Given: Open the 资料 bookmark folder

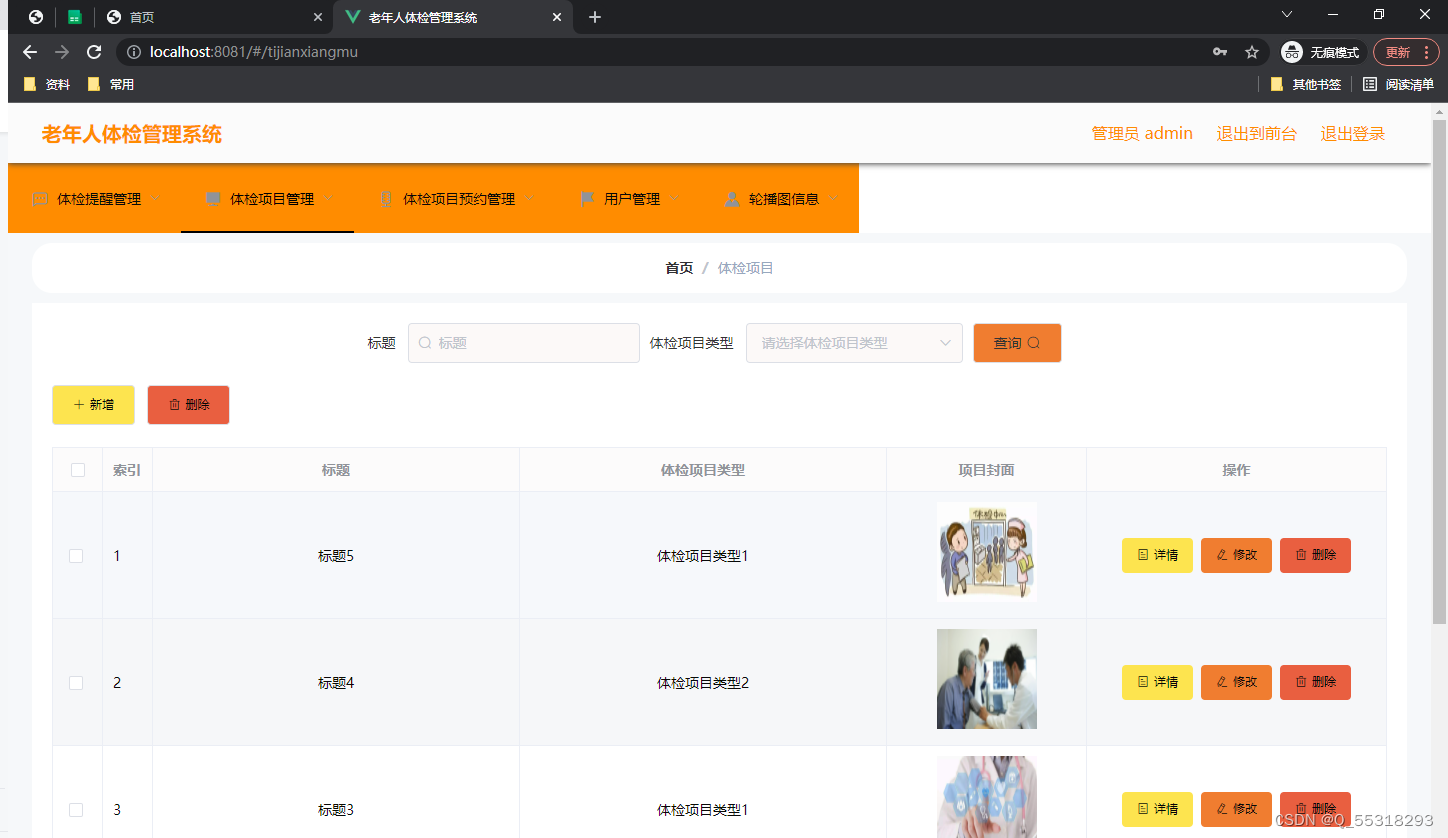Looking at the screenshot, I should pos(47,85).
